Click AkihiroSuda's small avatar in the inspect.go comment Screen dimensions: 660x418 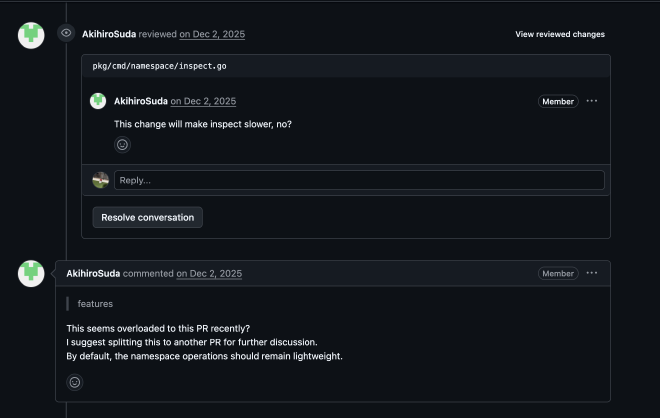pyautogui.click(x=98, y=101)
